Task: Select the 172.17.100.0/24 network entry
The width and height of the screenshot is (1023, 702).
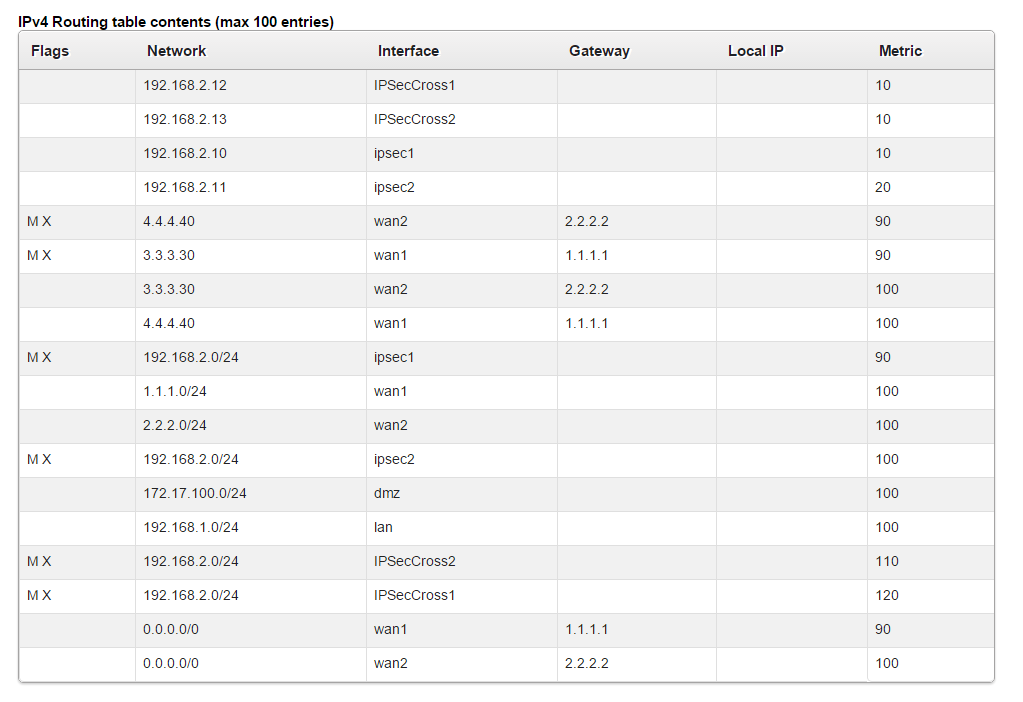Action: point(195,494)
